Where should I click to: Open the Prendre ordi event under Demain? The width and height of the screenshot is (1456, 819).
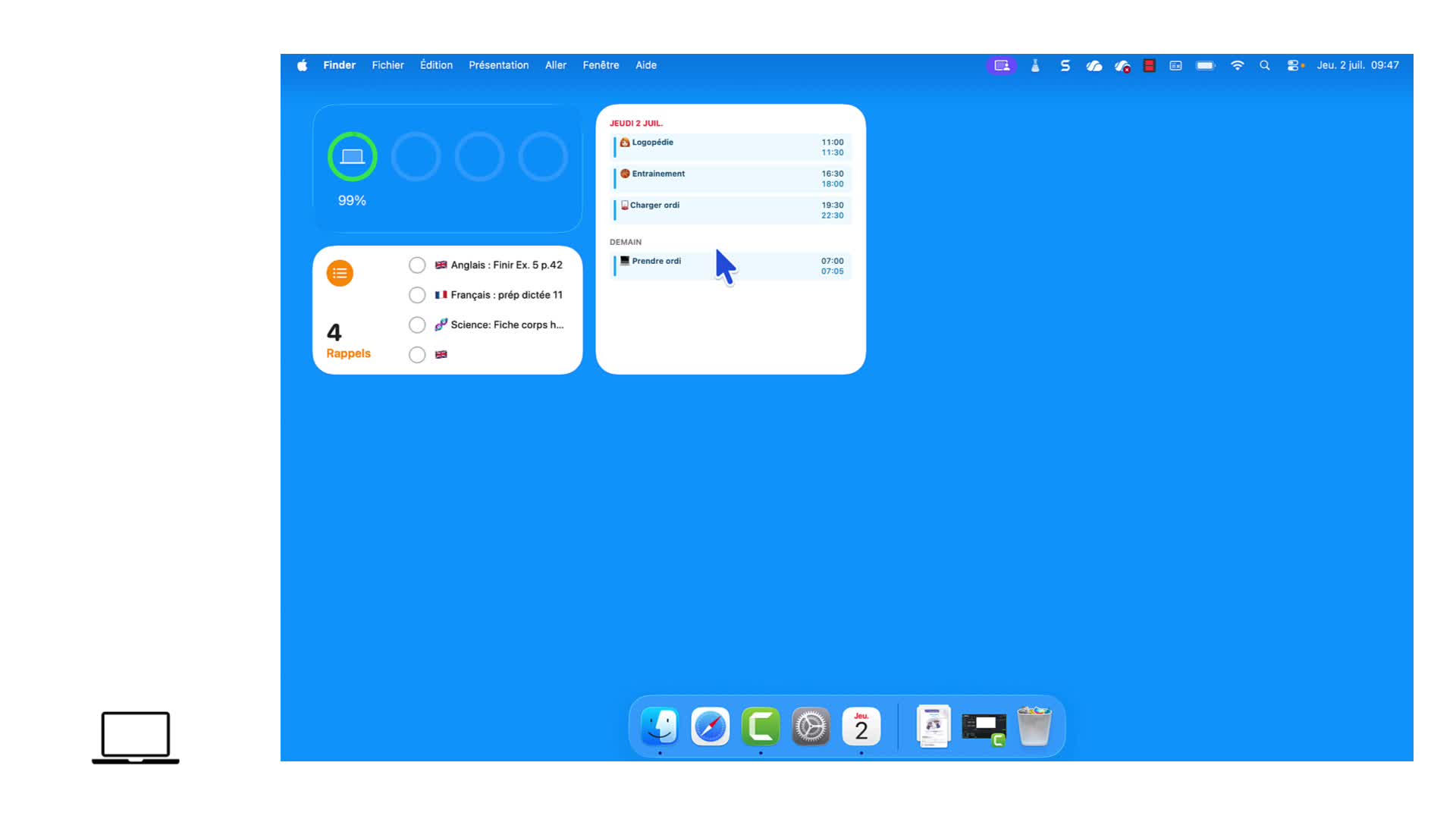pos(732,265)
